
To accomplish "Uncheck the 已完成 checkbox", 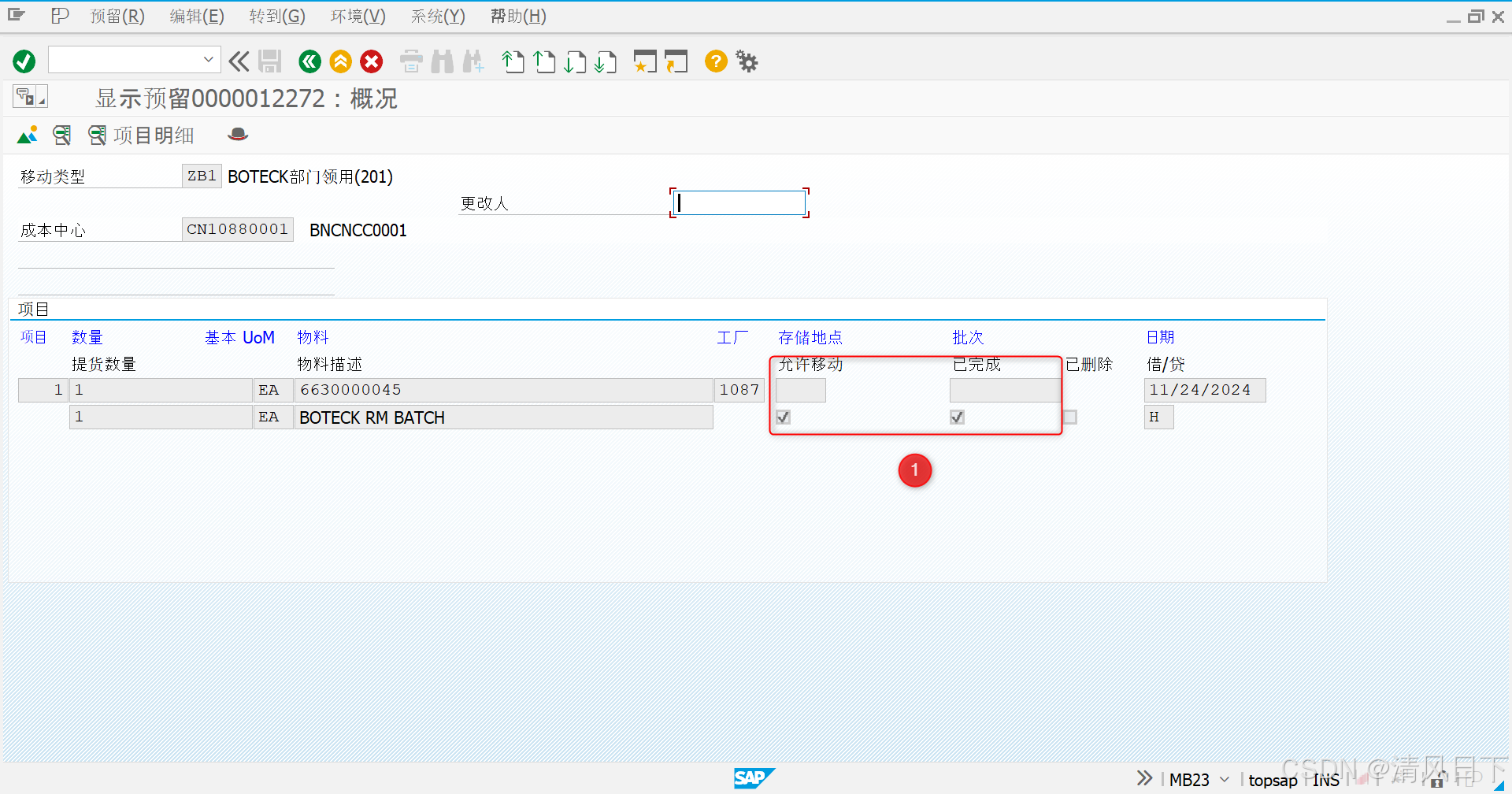I will tap(957, 417).
